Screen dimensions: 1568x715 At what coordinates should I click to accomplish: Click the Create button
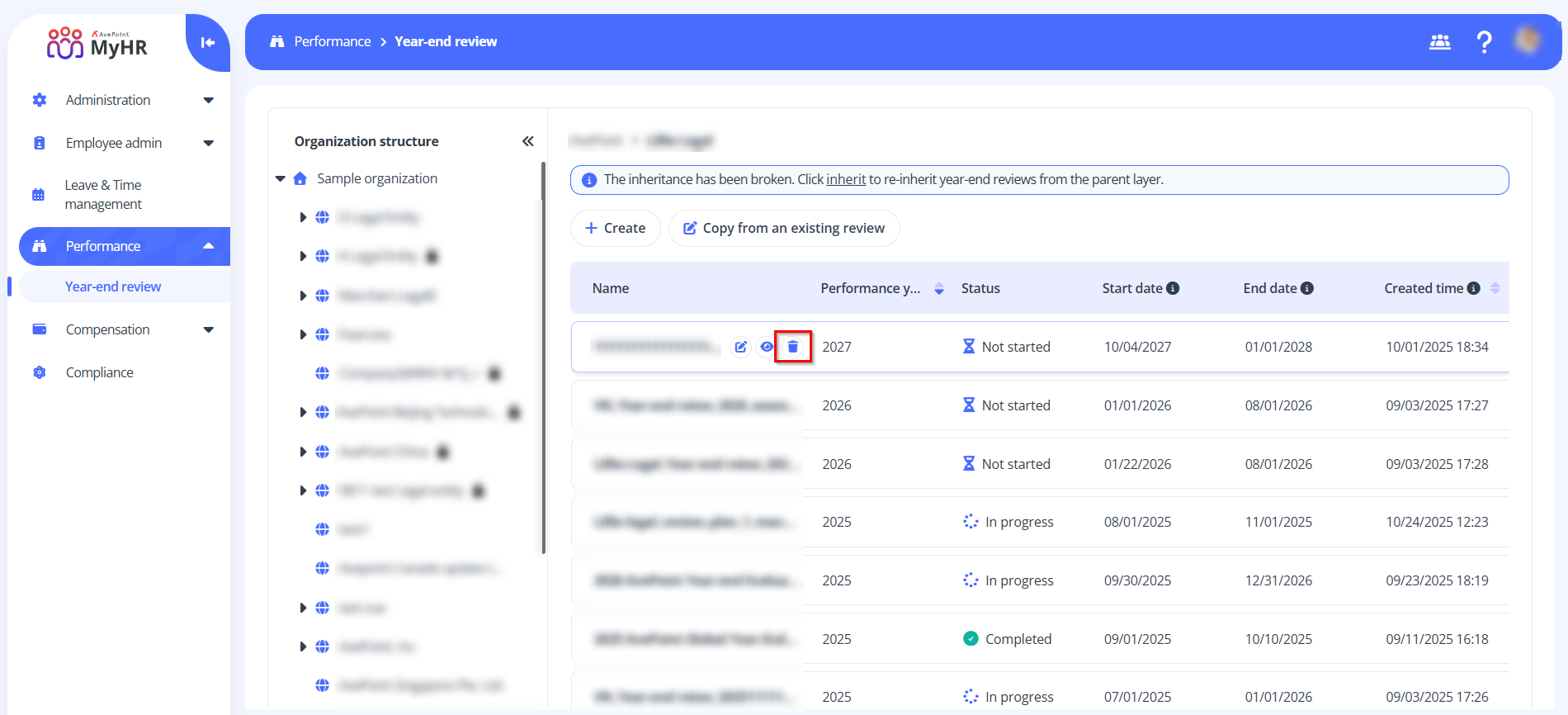[x=615, y=228]
